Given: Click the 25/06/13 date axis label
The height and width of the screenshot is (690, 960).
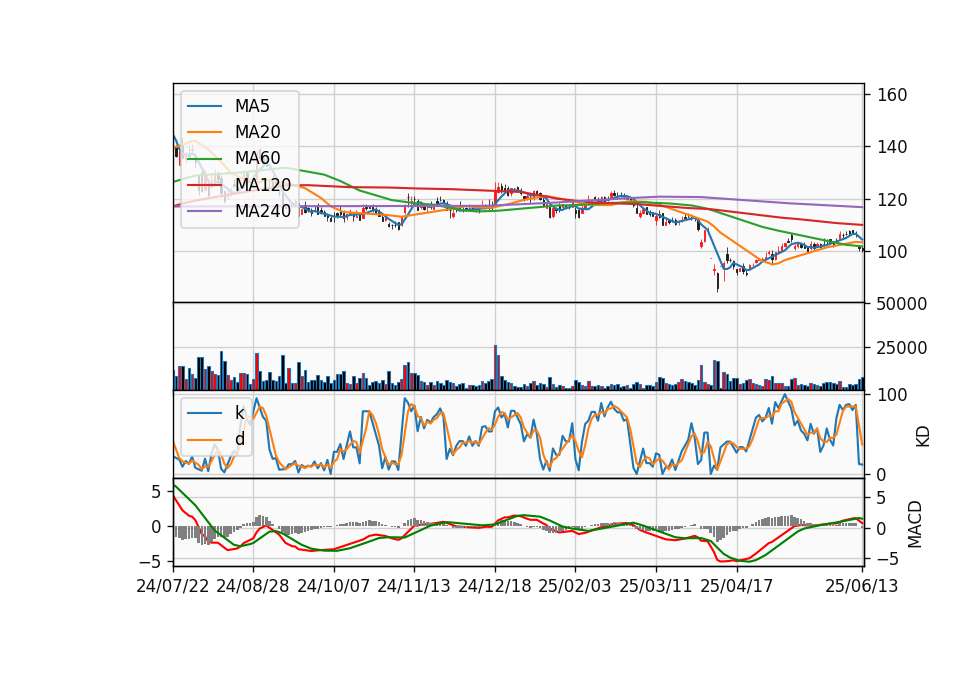Looking at the screenshot, I should [861, 586].
